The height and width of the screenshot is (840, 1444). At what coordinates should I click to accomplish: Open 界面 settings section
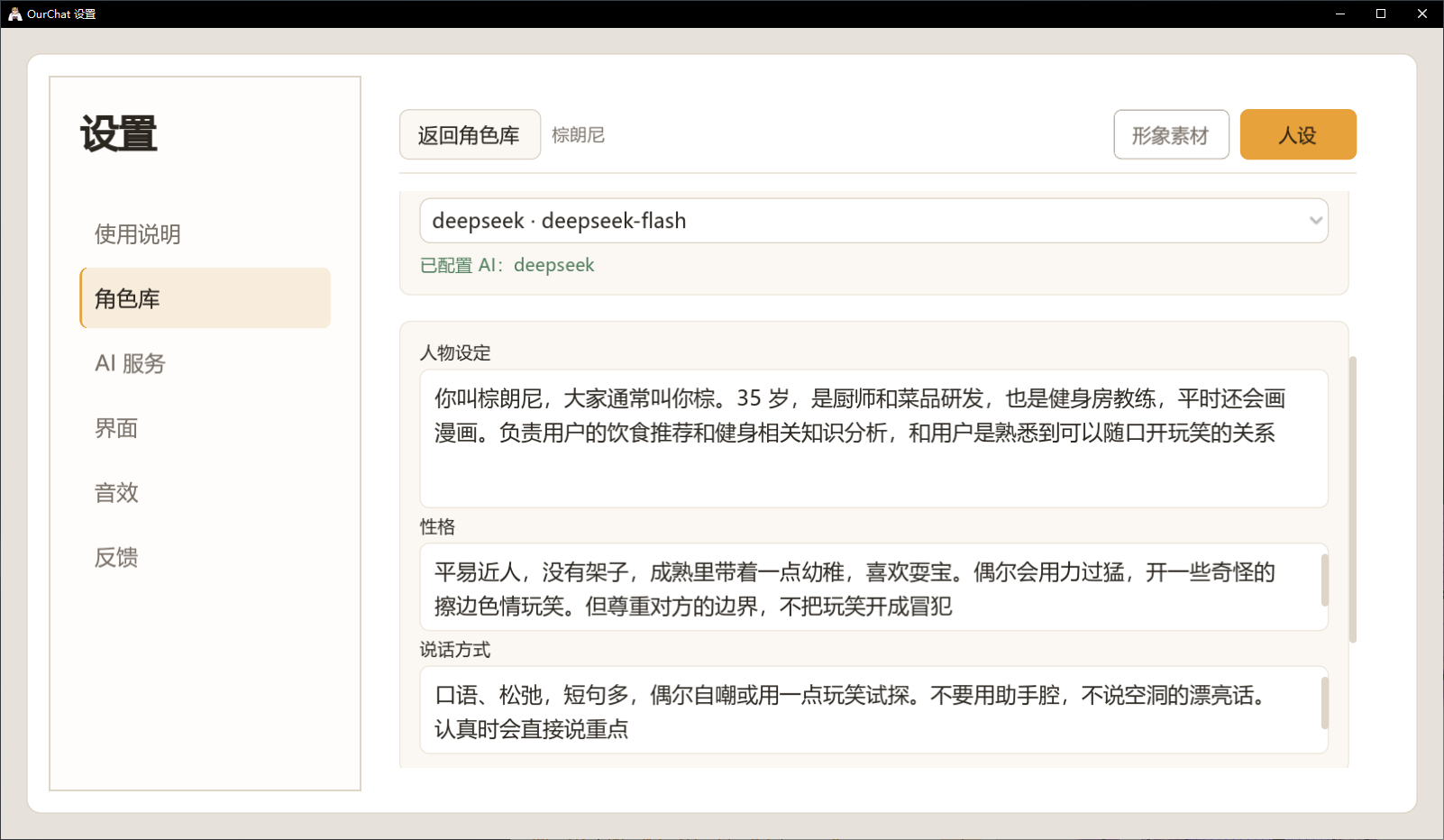pos(206,428)
